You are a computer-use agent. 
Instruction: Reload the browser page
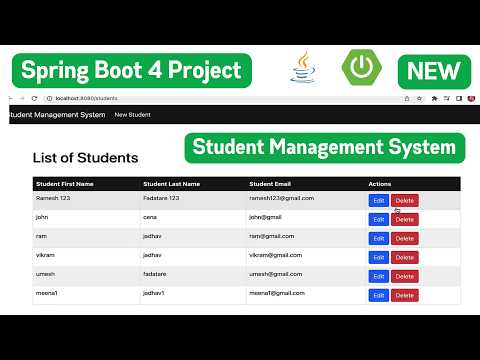pos(34,98)
